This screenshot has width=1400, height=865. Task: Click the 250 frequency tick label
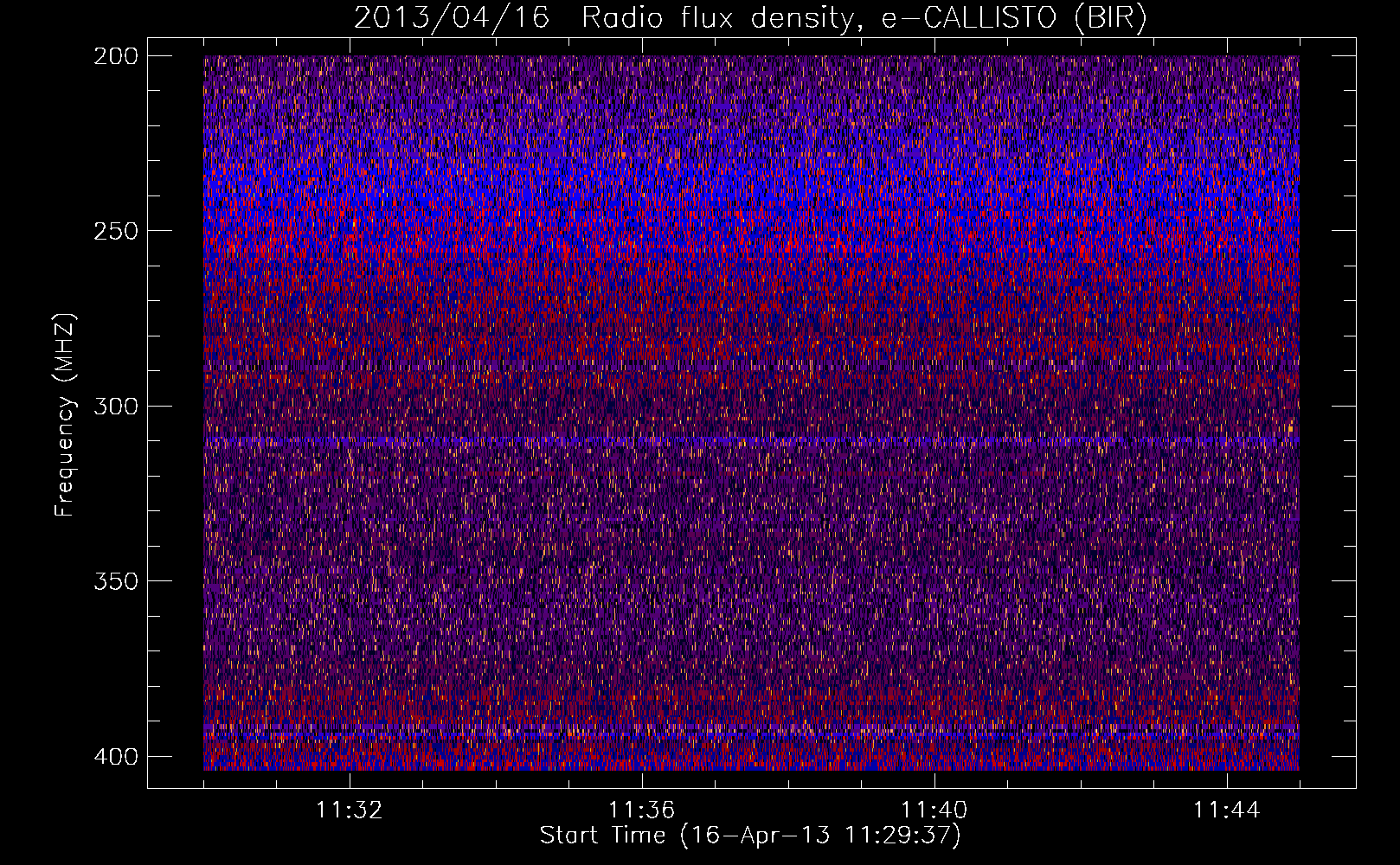(116, 231)
